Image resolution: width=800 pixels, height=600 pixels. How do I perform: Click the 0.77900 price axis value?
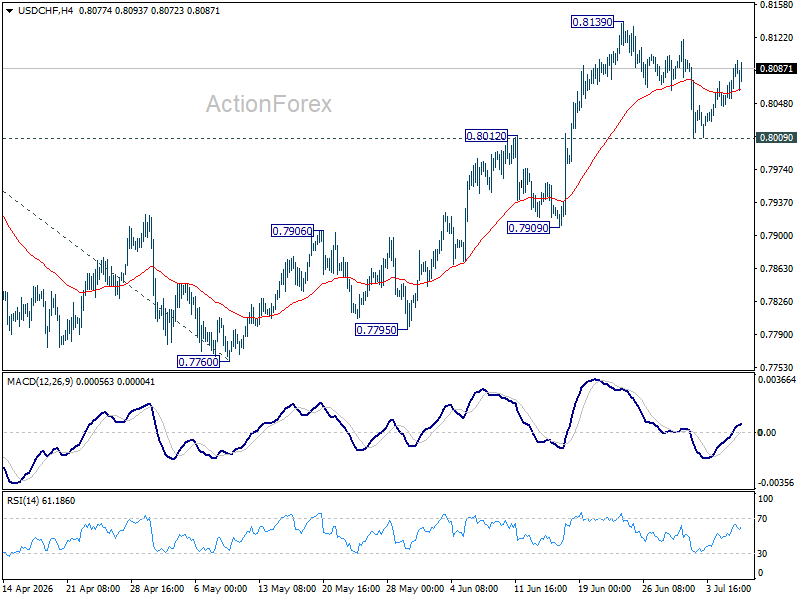pyautogui.click(x=776, y=335)
